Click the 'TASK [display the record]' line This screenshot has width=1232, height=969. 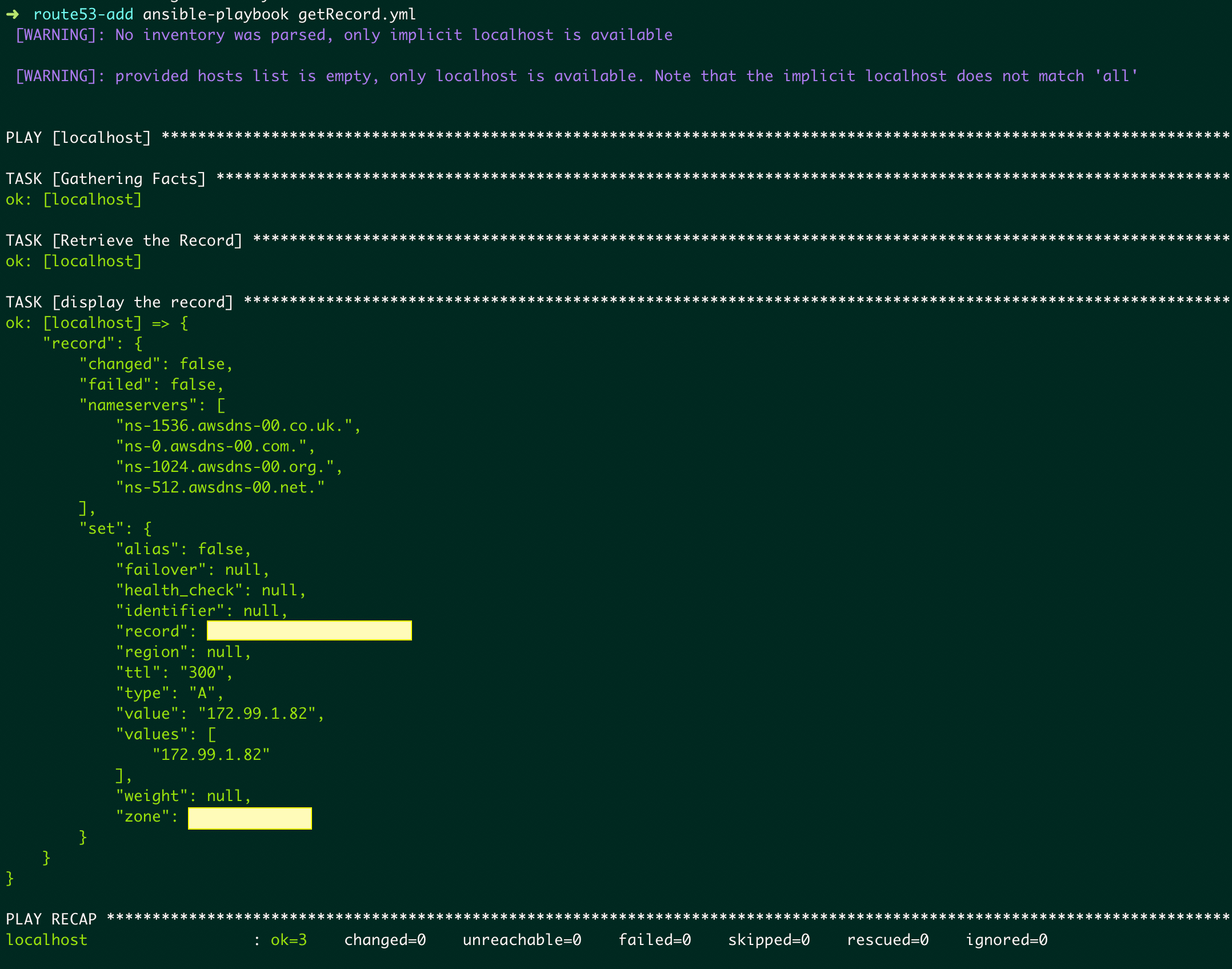point(617,302)
